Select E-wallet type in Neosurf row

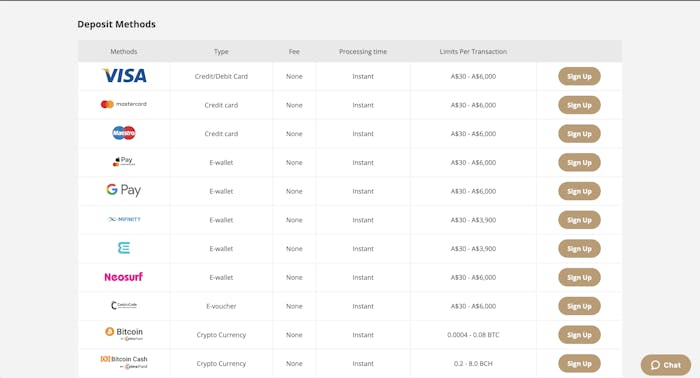(x=221, y=277)
